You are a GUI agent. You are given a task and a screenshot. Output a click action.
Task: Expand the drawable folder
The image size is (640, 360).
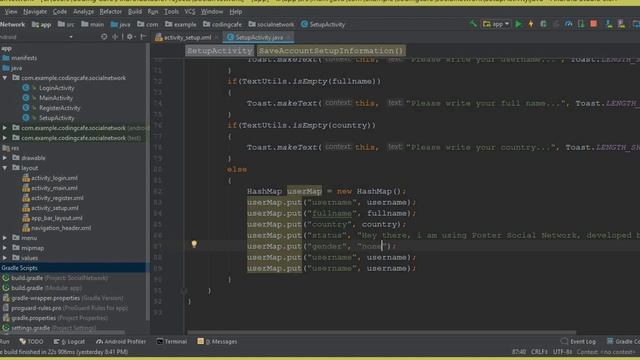pos(5,158)
